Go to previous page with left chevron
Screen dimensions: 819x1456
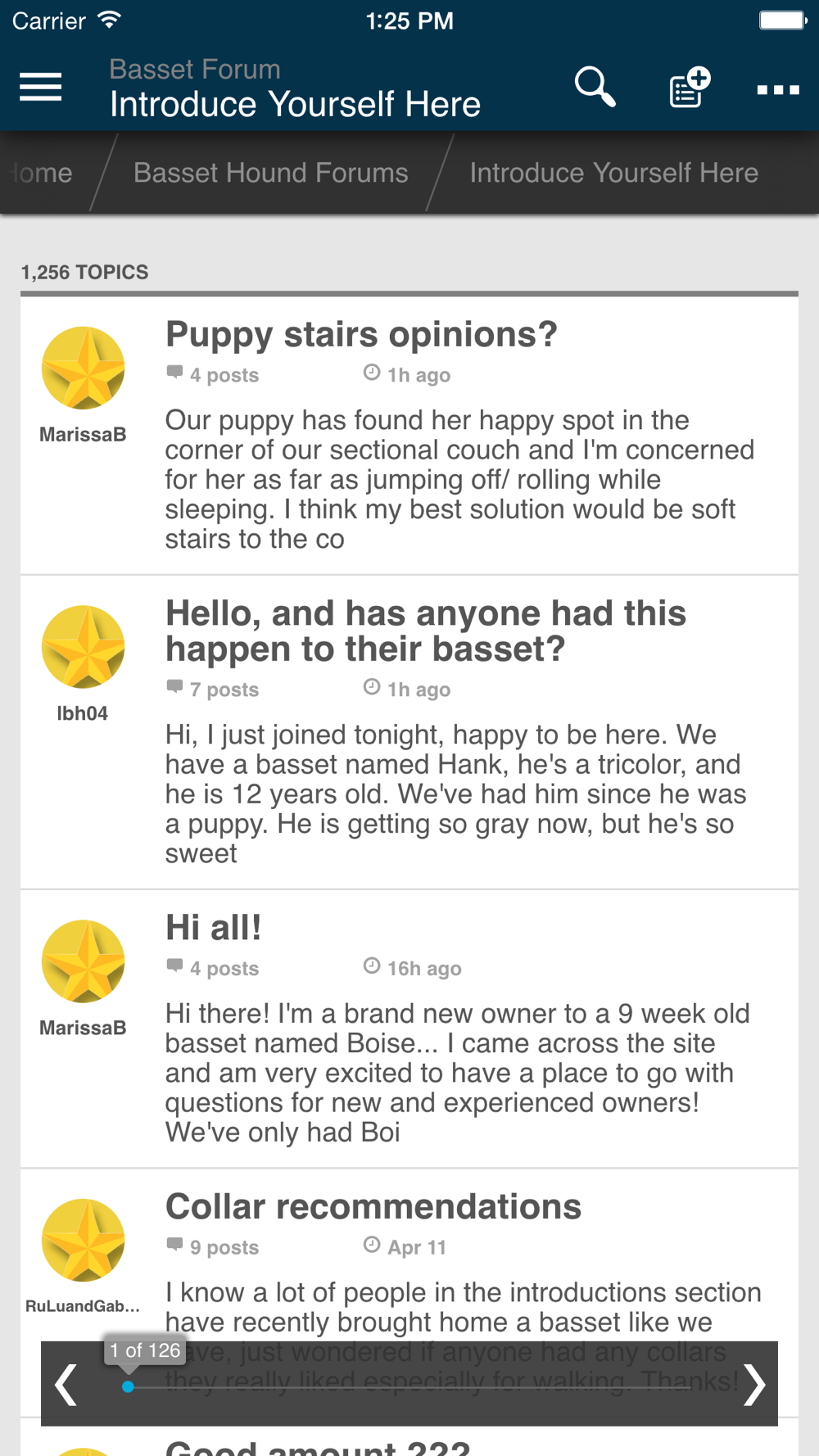[x=66, y=1385]
